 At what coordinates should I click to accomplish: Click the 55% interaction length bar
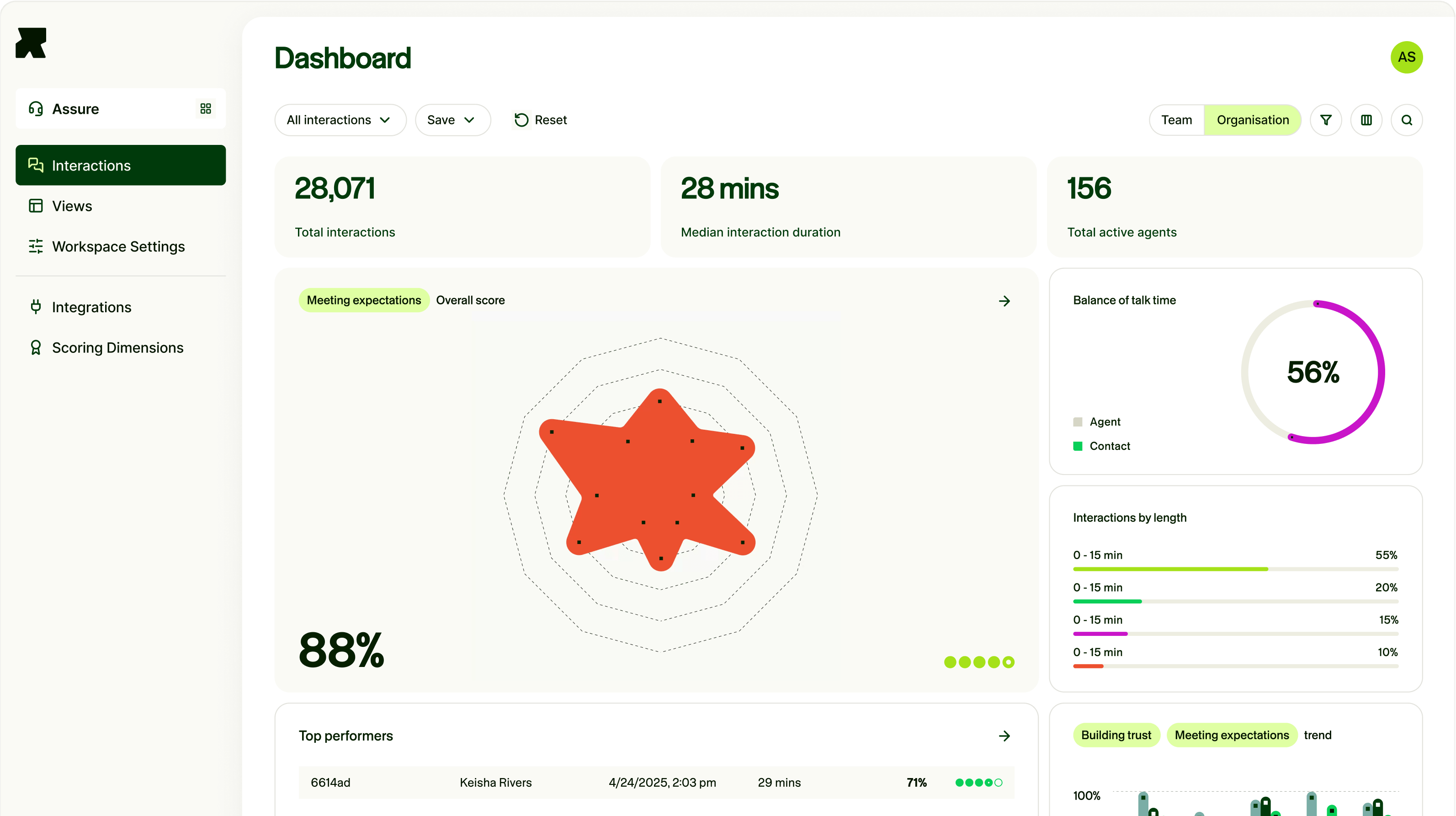[x=1170, y=569]
